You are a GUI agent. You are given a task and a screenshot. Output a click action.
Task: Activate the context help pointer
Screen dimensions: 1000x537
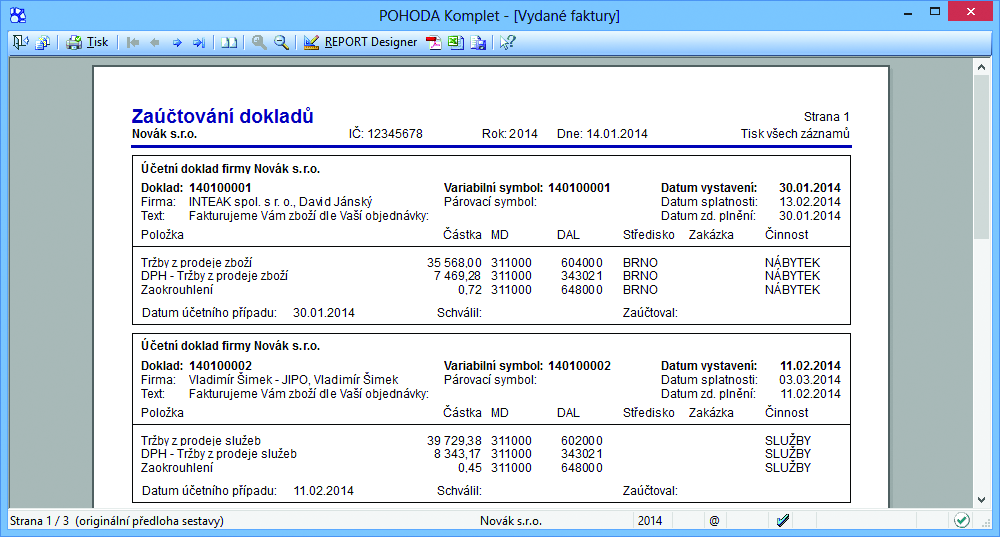coord(507,43)
